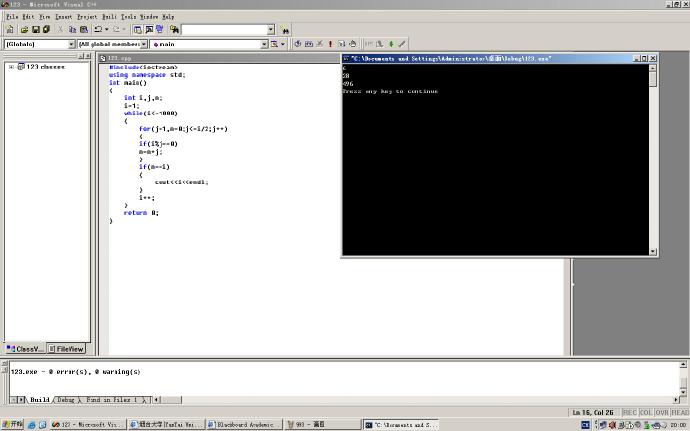
Task: Click the Stop Build icon
Action: click(320, 44)
